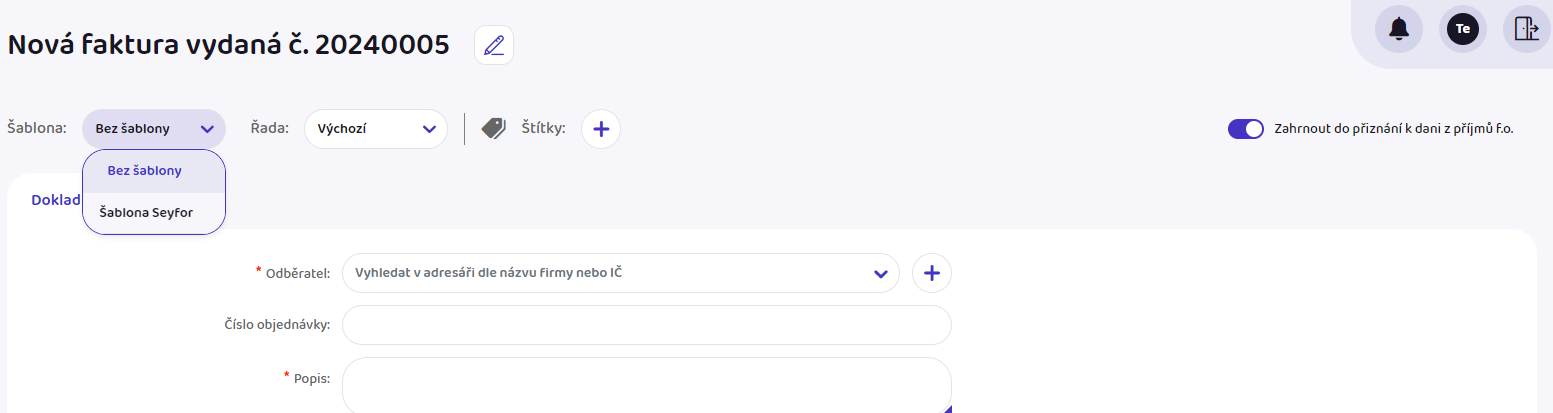Click the pencil icon to edit invoice number

pos(494,45)
